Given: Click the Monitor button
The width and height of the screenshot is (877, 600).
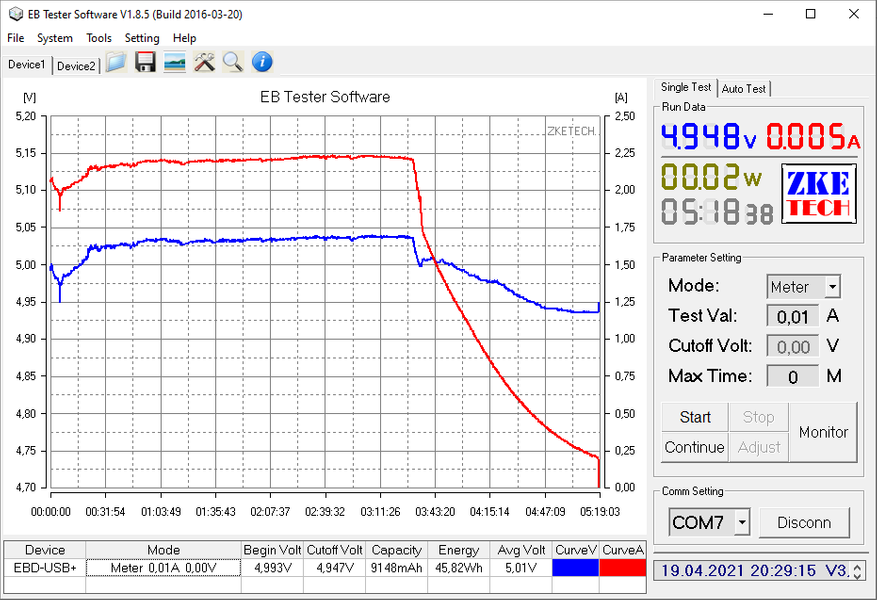Looking at the screenshot, I should tap(823, 432).
